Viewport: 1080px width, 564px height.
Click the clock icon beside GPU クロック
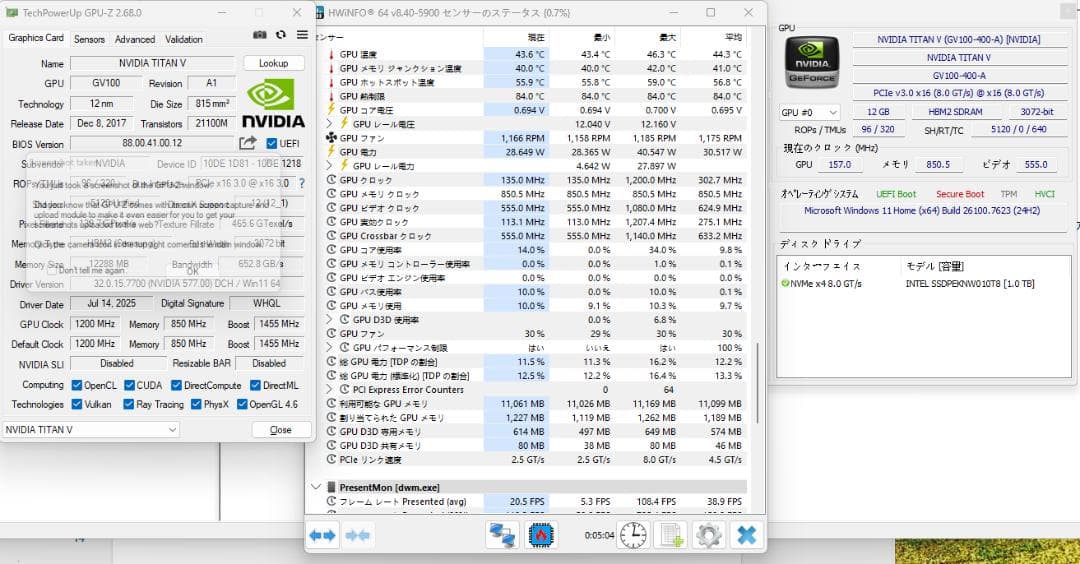coord(331,180)
